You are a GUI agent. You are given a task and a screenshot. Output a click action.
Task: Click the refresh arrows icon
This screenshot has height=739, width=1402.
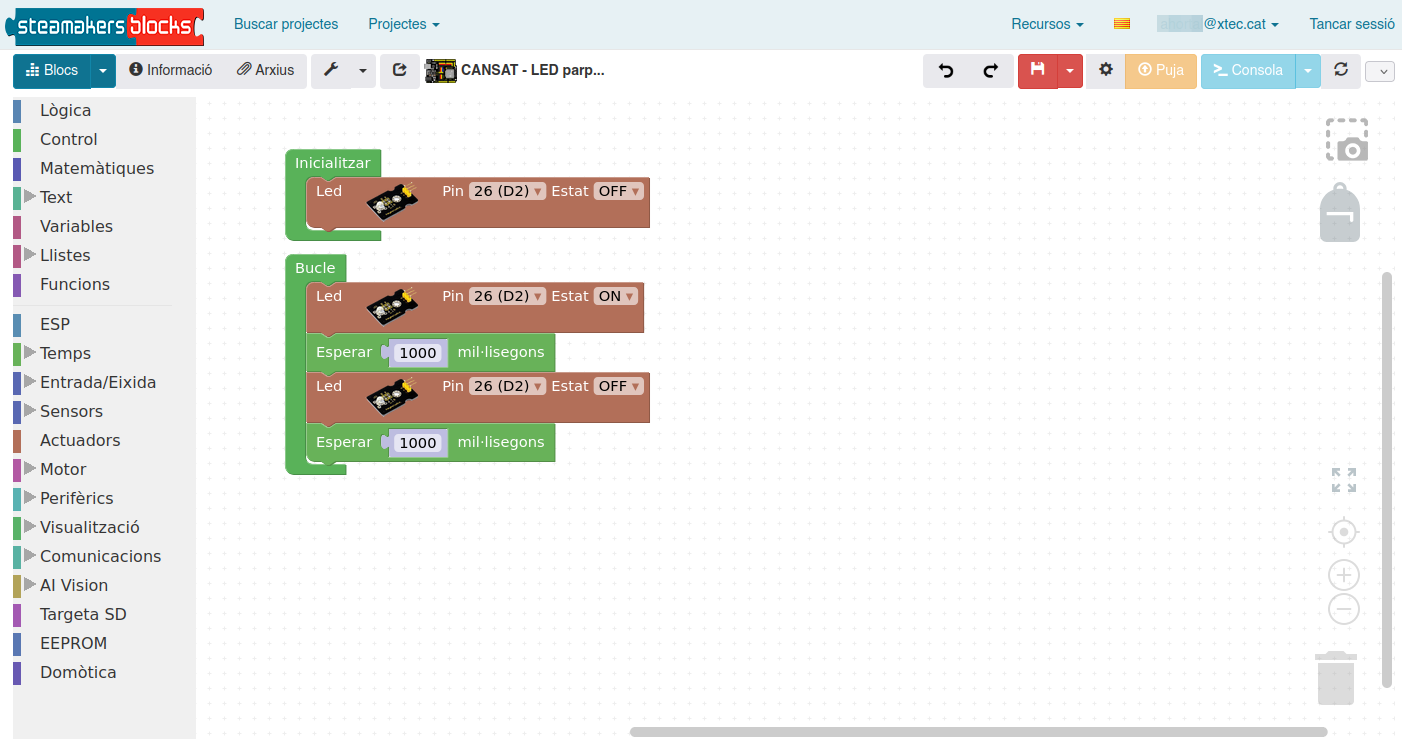tap(1341, 71)
